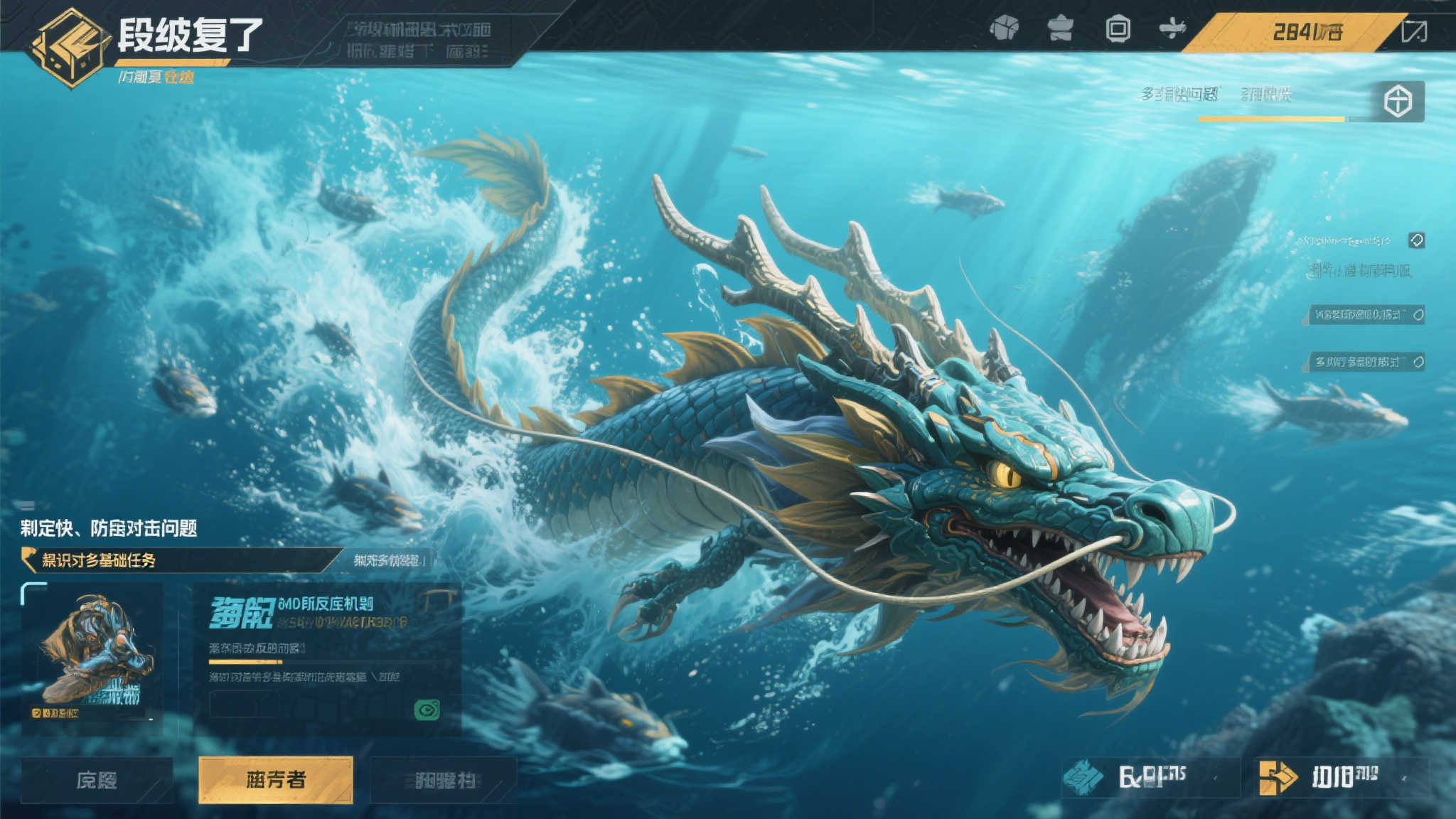
Task: Click the airplane icon in top bar
Action: tap(1172, 29)
